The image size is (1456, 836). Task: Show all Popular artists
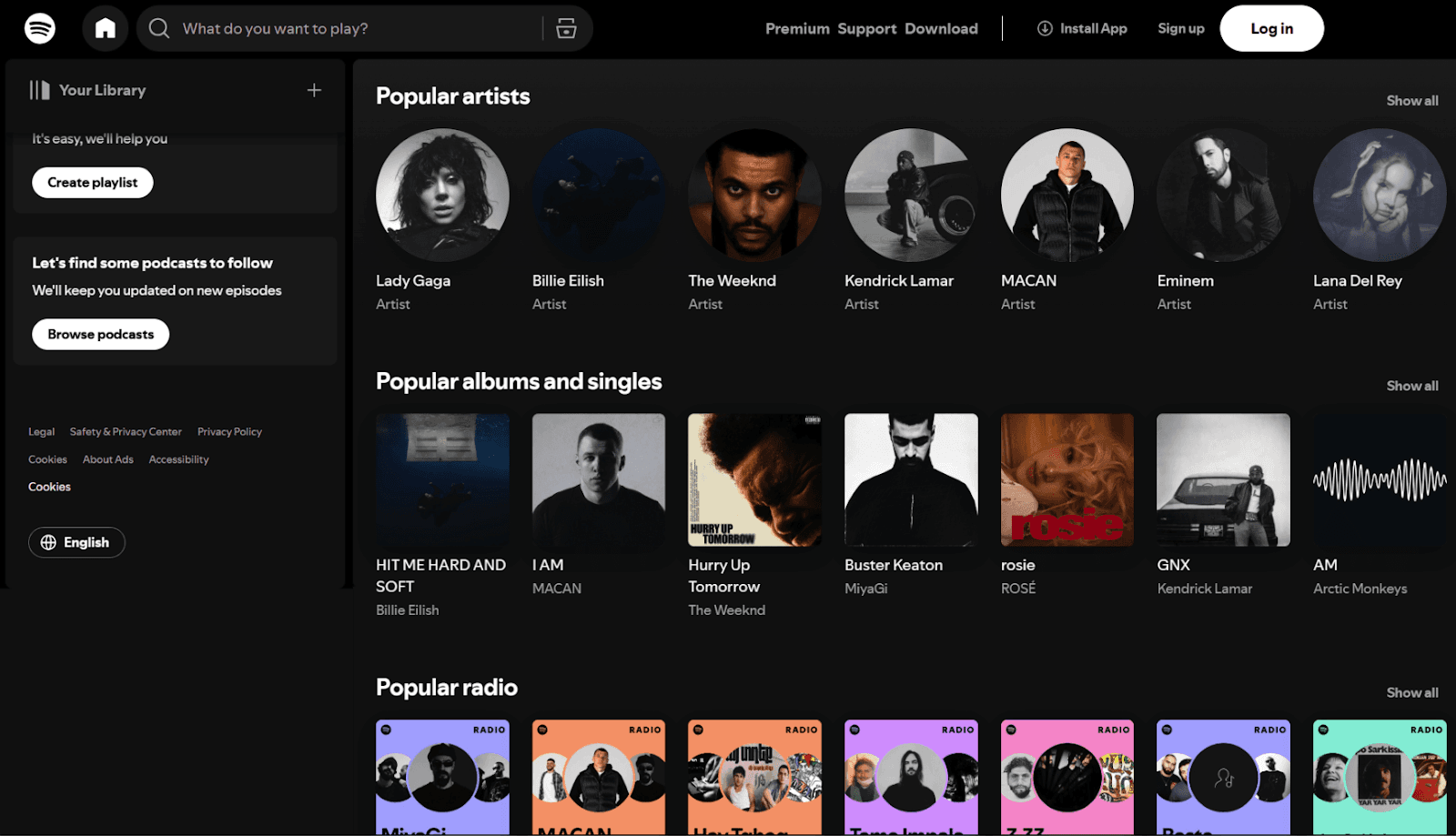[x=1412, y=100]
